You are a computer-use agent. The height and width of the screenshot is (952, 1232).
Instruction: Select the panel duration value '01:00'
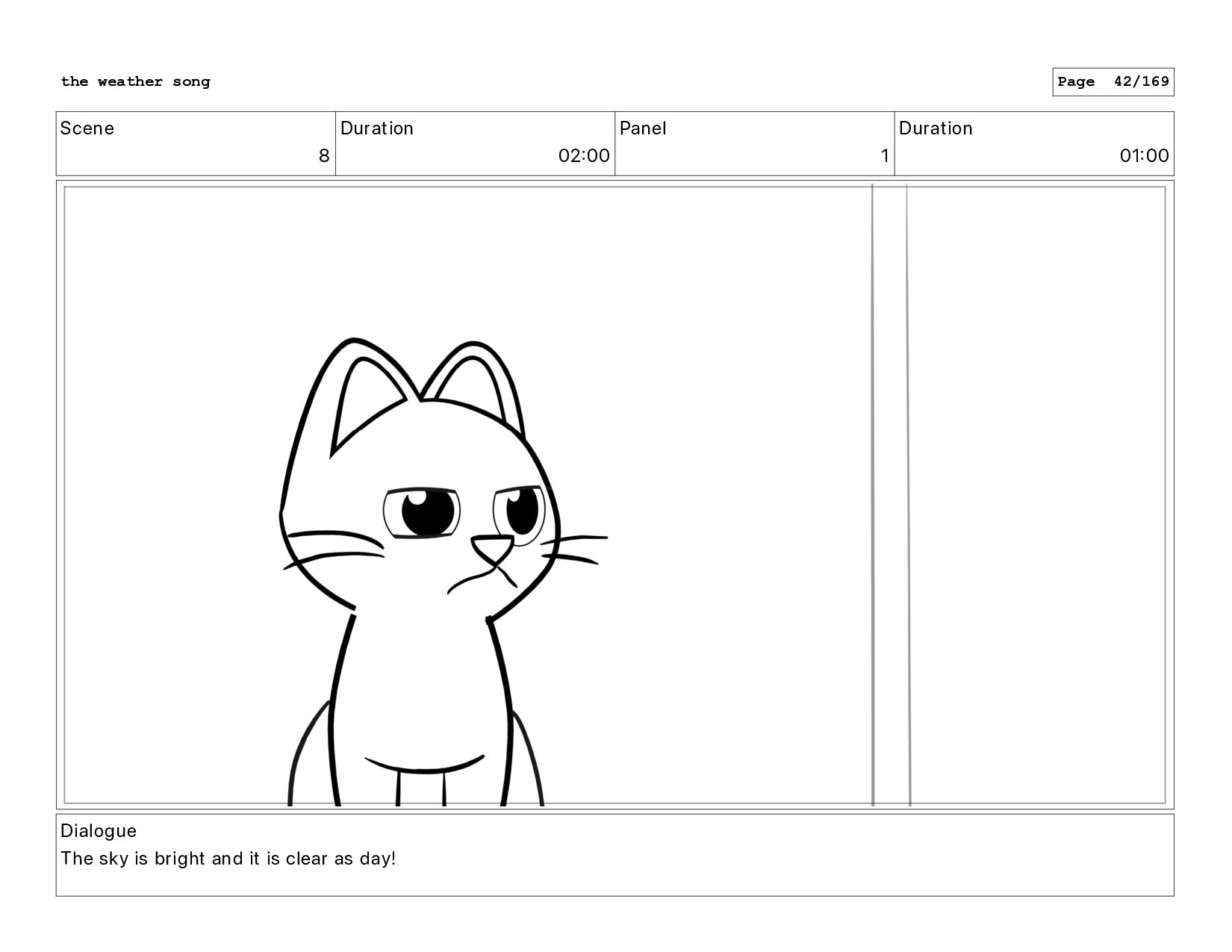tap(1144, 155)
